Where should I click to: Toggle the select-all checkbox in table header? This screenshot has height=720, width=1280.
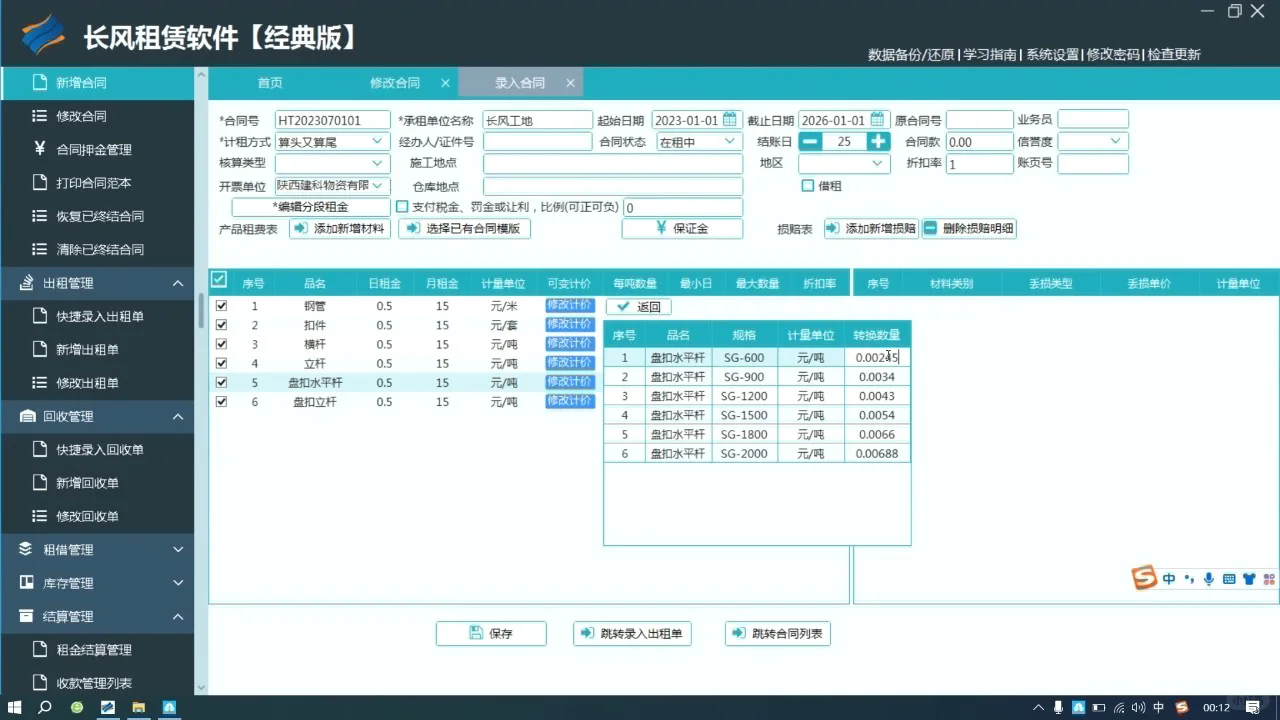coord(221,281)
